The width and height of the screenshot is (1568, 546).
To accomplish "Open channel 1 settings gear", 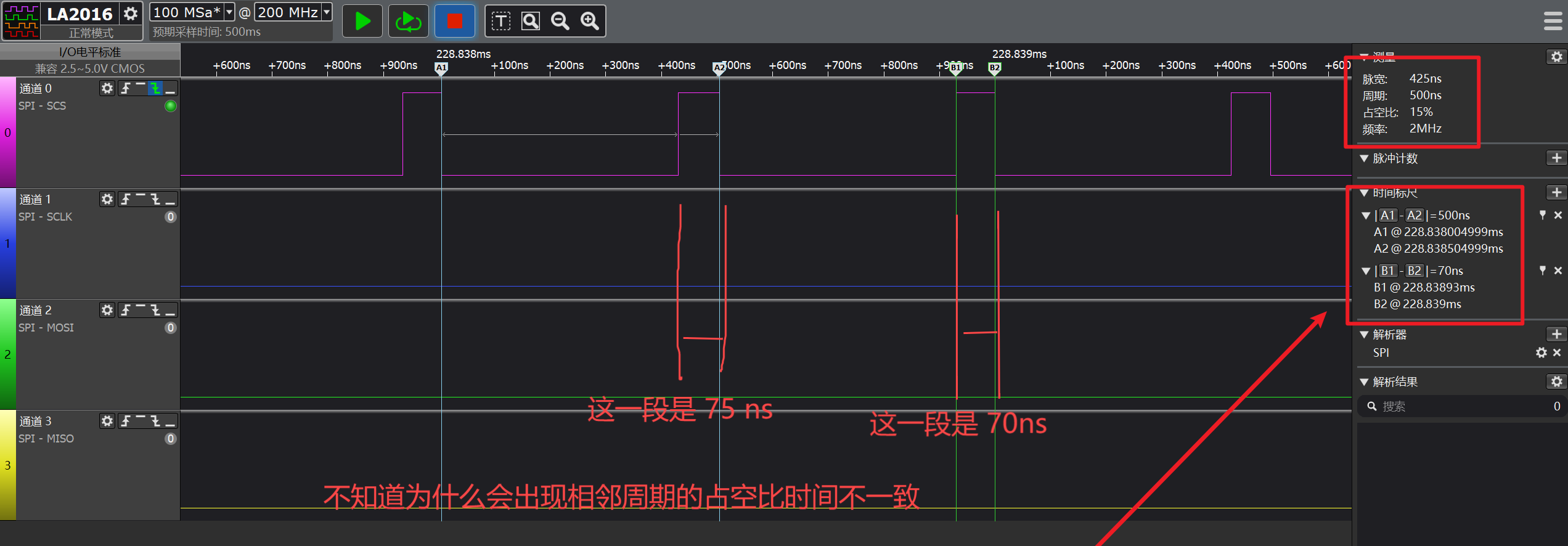I will pos(107,199).
